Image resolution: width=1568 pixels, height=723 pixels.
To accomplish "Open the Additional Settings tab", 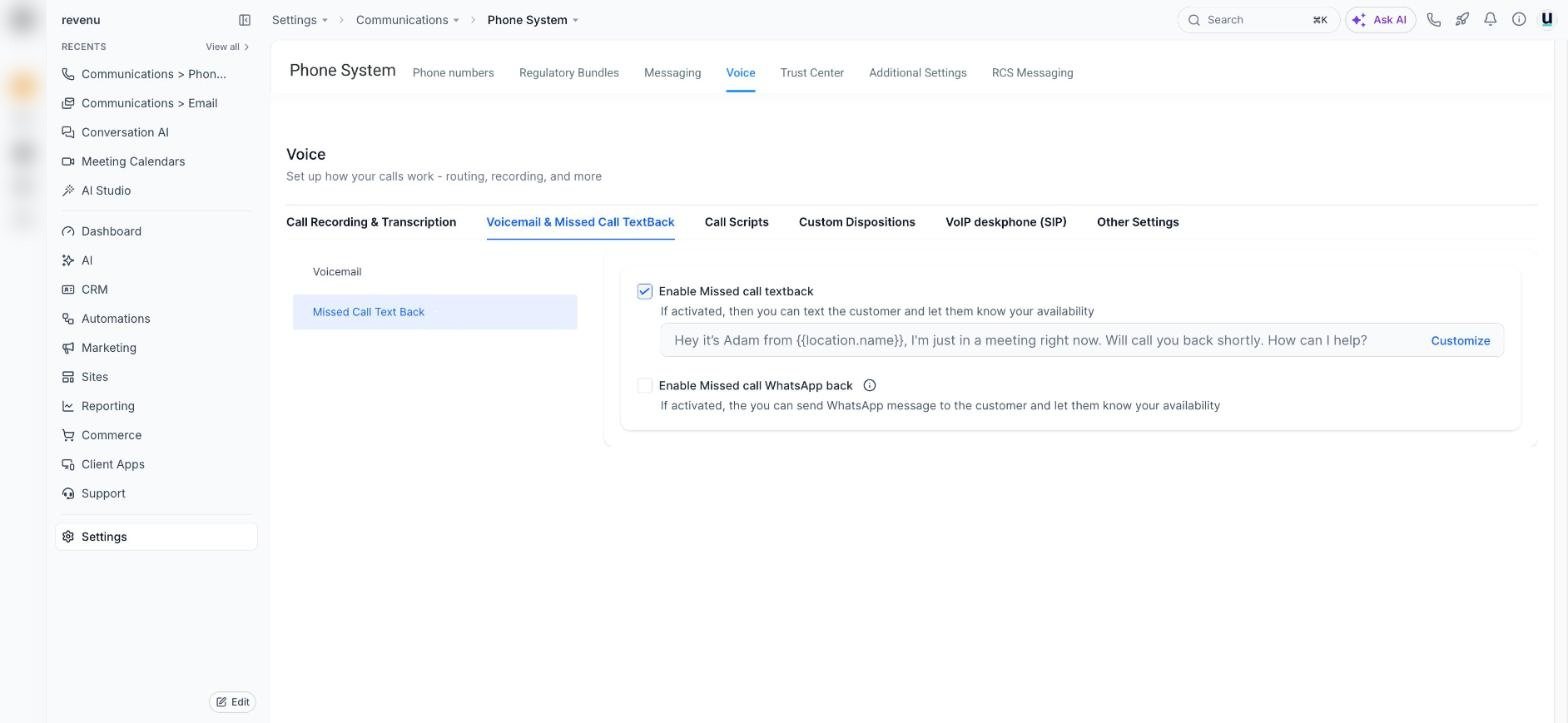I will 917,73.
